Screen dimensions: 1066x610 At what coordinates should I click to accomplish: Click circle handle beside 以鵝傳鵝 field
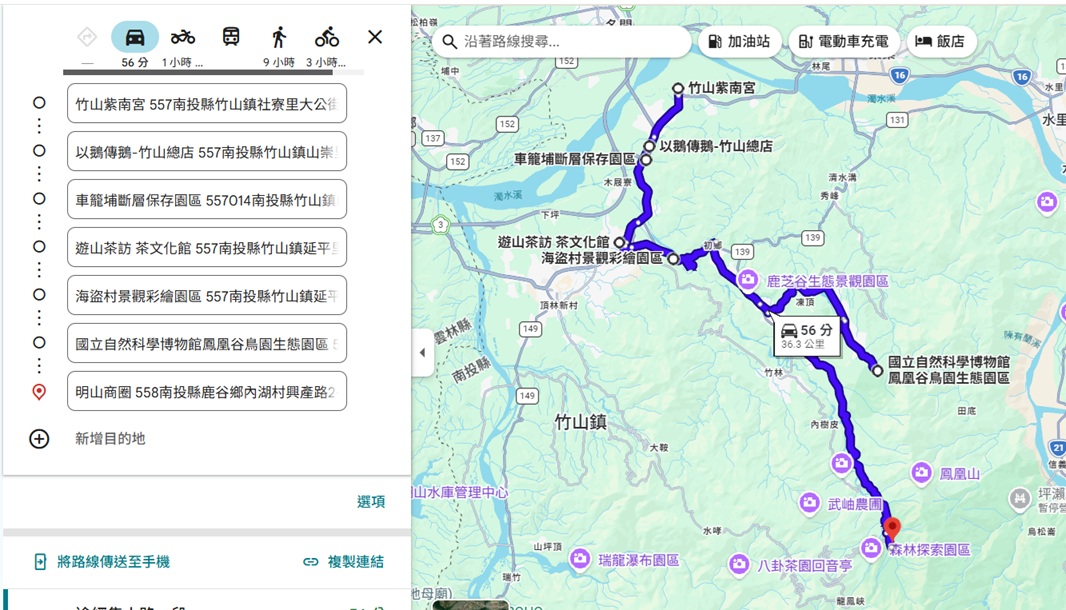point(39,151)
